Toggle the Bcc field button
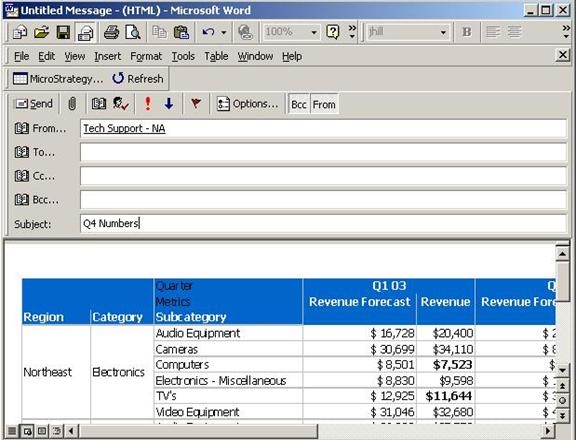Image resolution: width=576 pixels, height=440 pixels. pyautogui.click(x=299, y=104)
